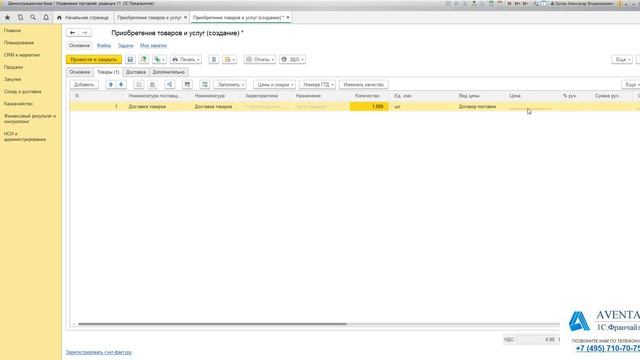Click the split row icon
The height and width of the screenshot is (360, 640).
click(169, 84)
